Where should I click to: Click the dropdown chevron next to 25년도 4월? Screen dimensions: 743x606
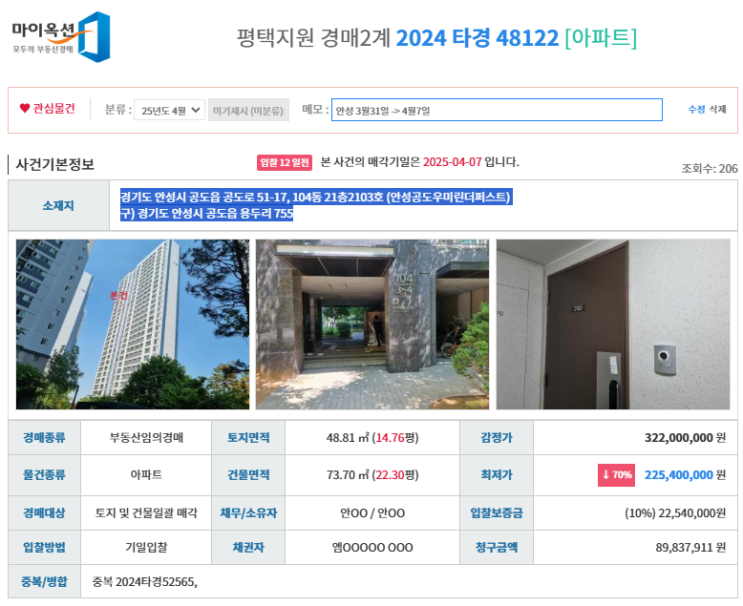(195, 110)
